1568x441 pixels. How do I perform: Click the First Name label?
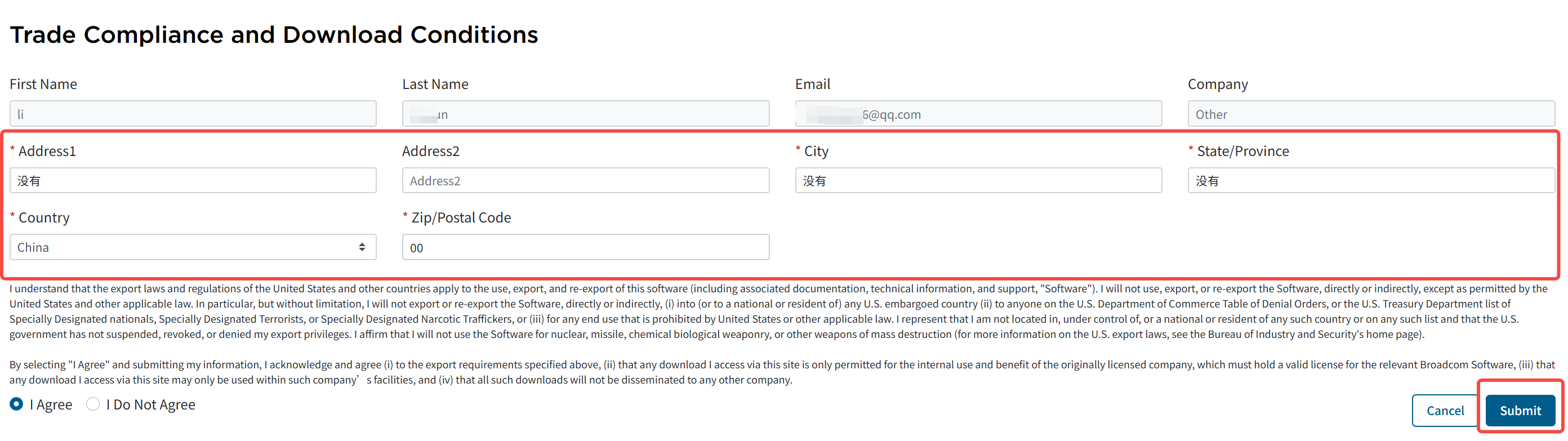pyautogui.click(x=43, y=84)
